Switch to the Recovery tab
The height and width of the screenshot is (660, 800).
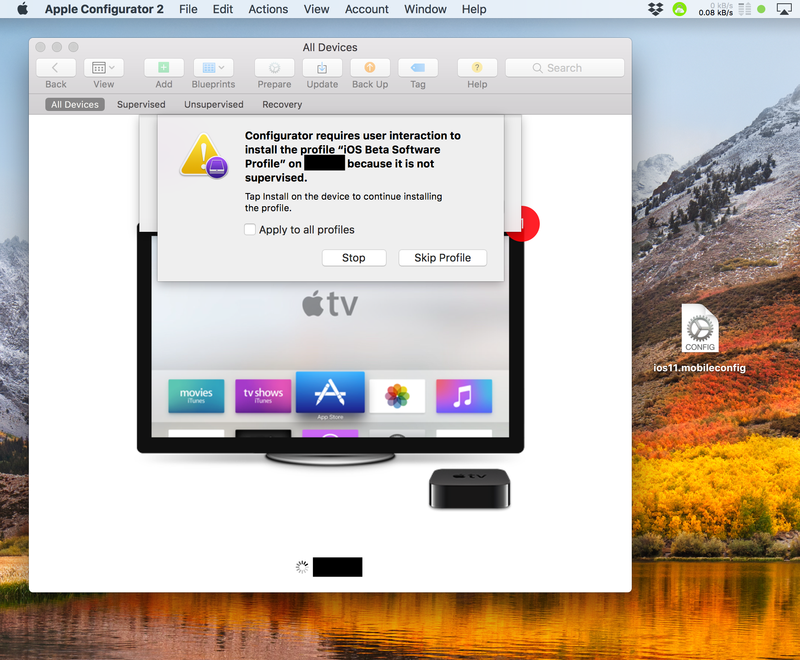coord(282,105)
